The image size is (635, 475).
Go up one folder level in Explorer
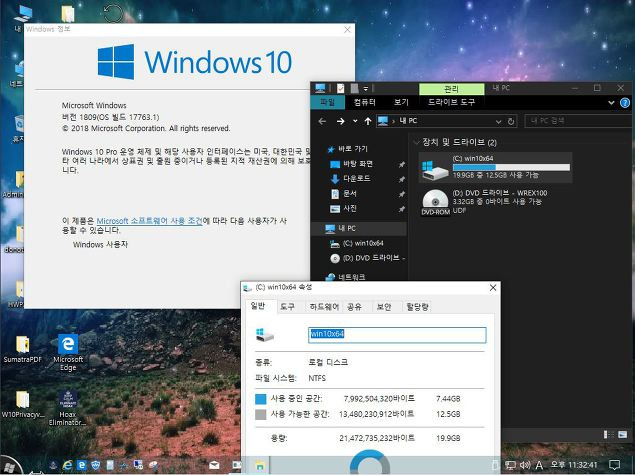368,121
